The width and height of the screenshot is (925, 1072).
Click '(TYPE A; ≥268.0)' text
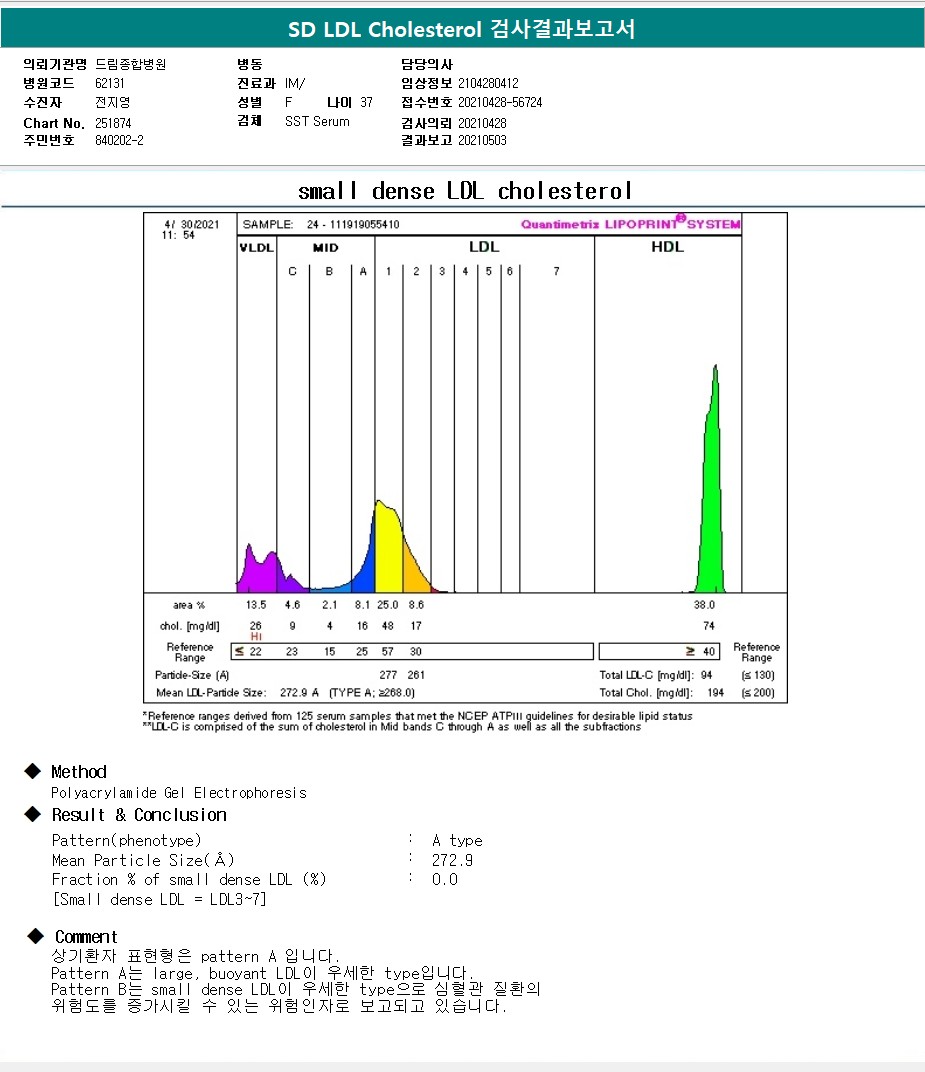click(x=372, y=693)
